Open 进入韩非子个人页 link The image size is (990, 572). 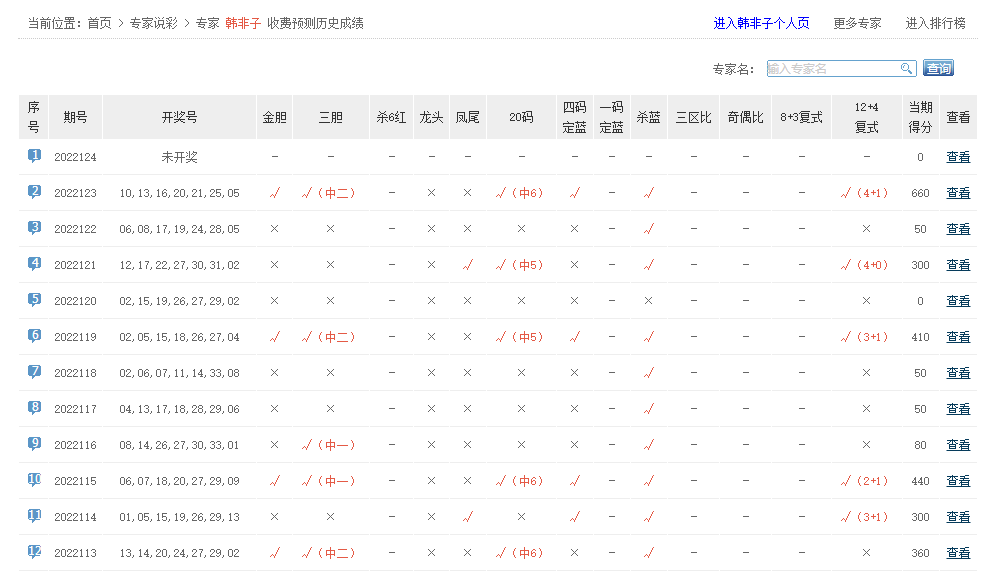click(761, 23)
